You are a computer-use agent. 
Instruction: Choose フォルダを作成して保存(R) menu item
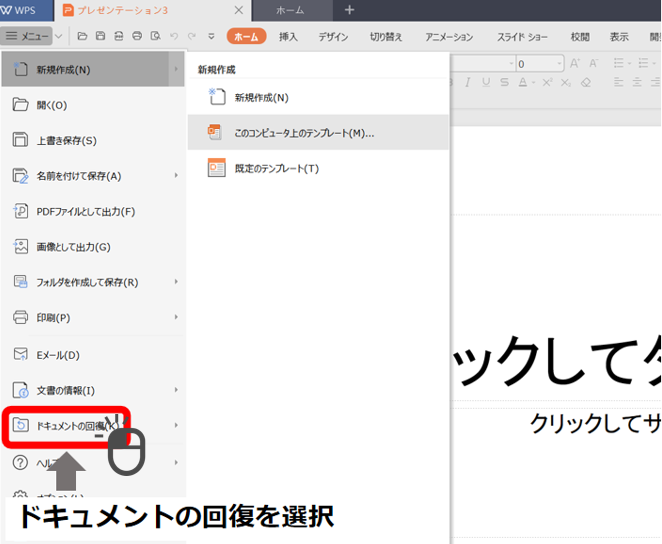(x=93, y=282)
